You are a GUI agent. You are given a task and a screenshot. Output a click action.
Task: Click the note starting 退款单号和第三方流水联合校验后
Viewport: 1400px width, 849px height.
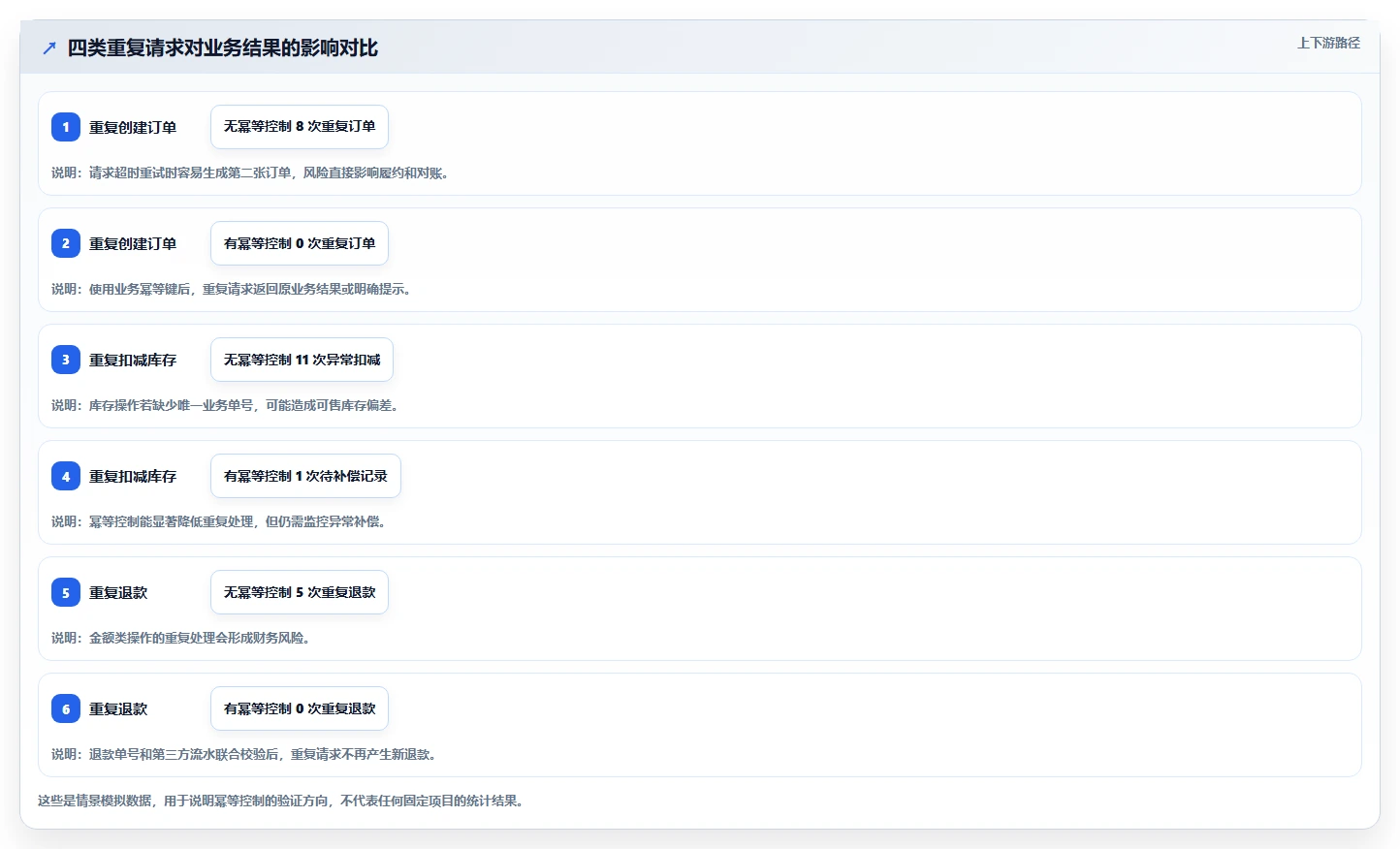pyautogui.click(x=243, y=754)
